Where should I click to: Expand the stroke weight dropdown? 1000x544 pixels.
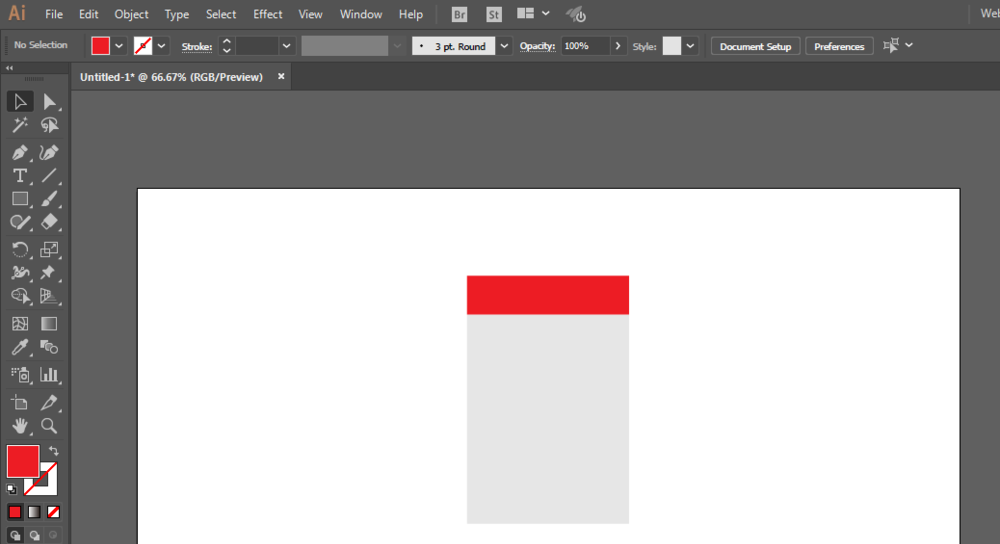point(287,46)
